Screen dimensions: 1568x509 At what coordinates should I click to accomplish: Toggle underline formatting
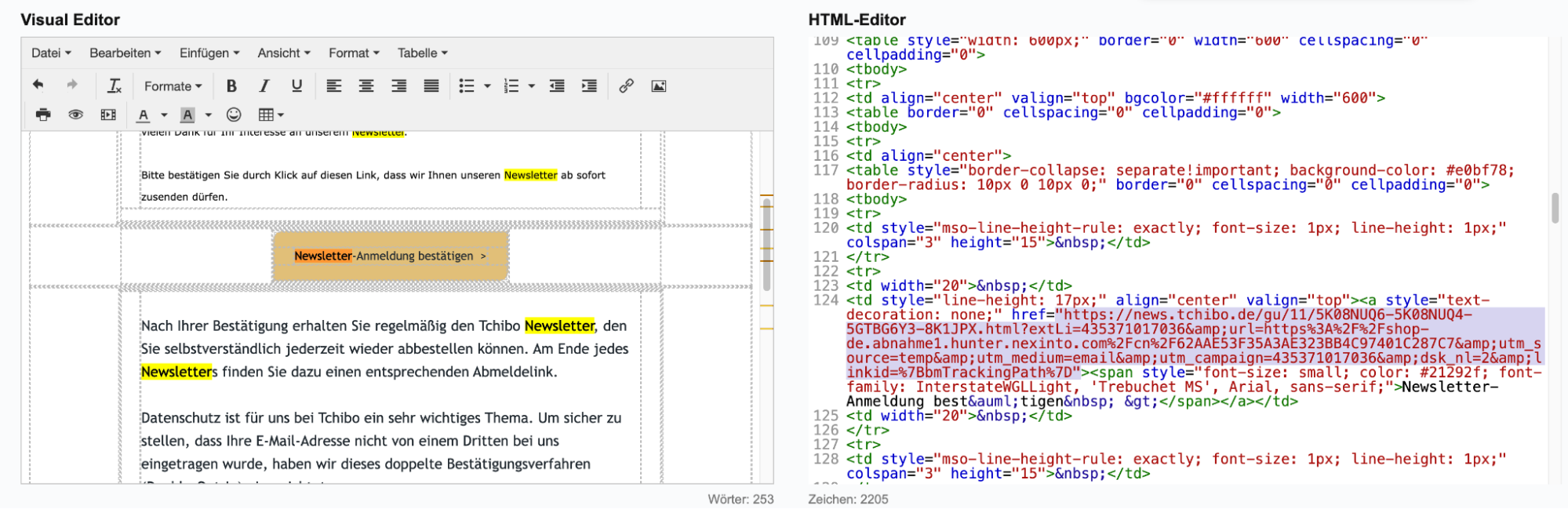pyautogui.click(x=297, y=85)
